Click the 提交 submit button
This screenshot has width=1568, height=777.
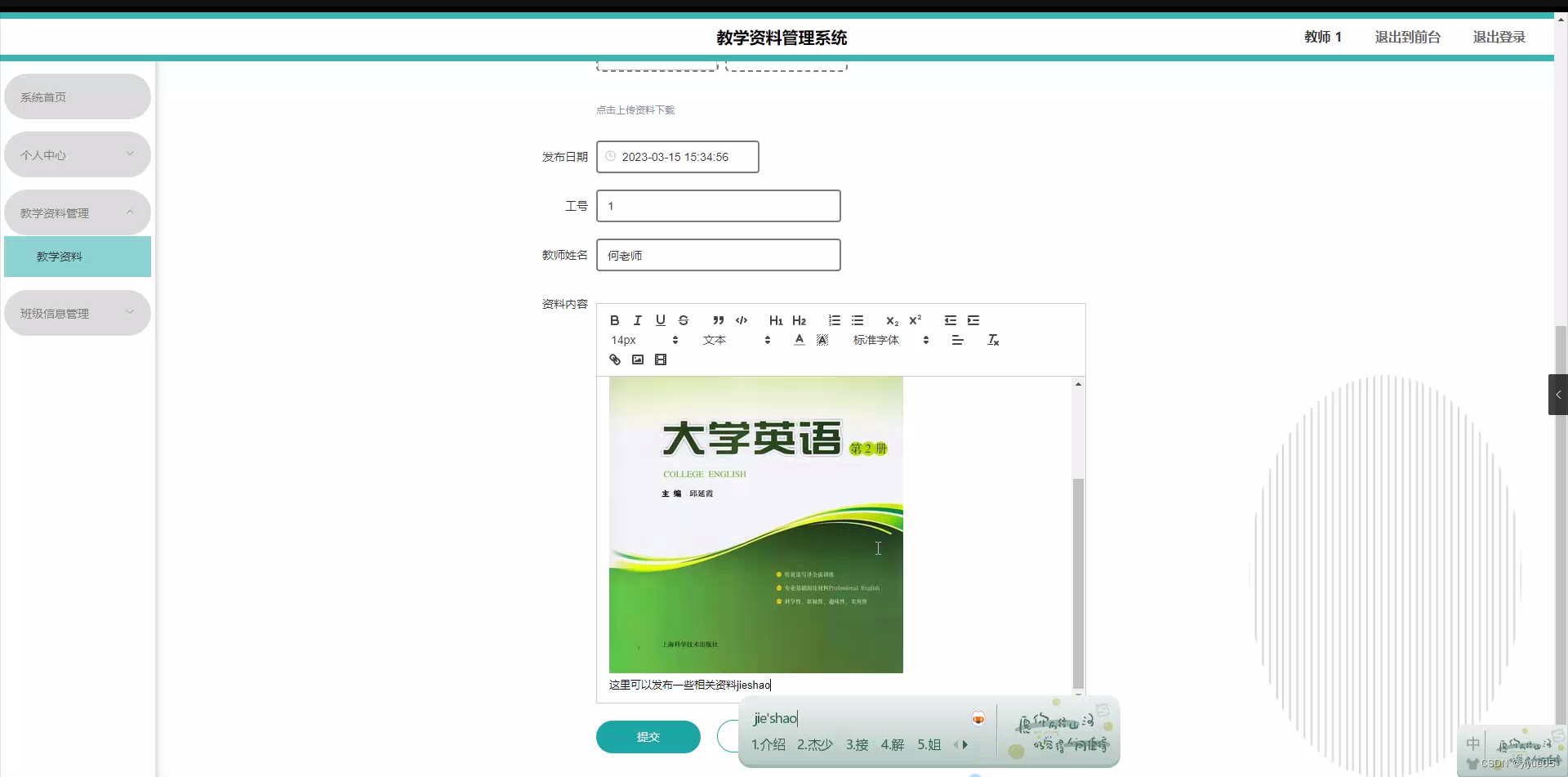(x=648, y=737)
